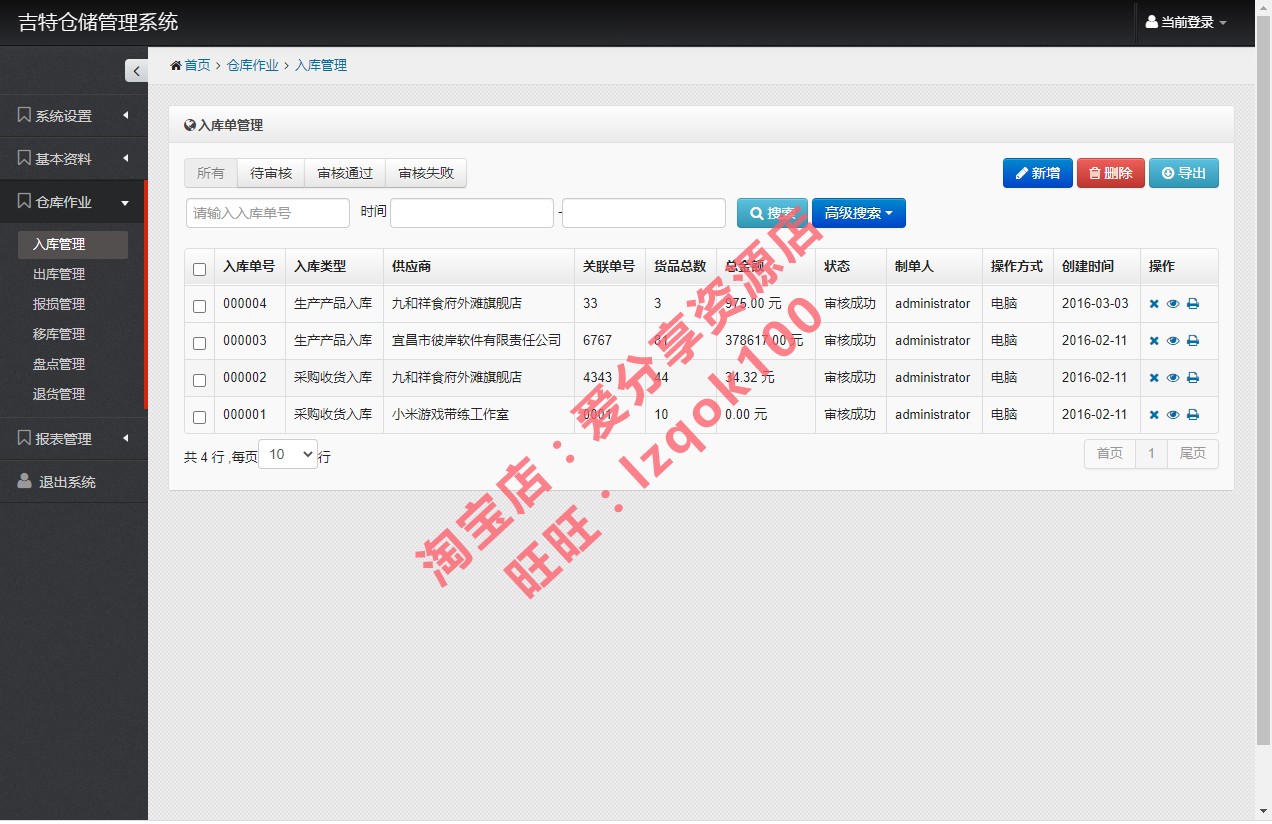Open the 高级搜索 dropdown

click(x=859, y=213)
